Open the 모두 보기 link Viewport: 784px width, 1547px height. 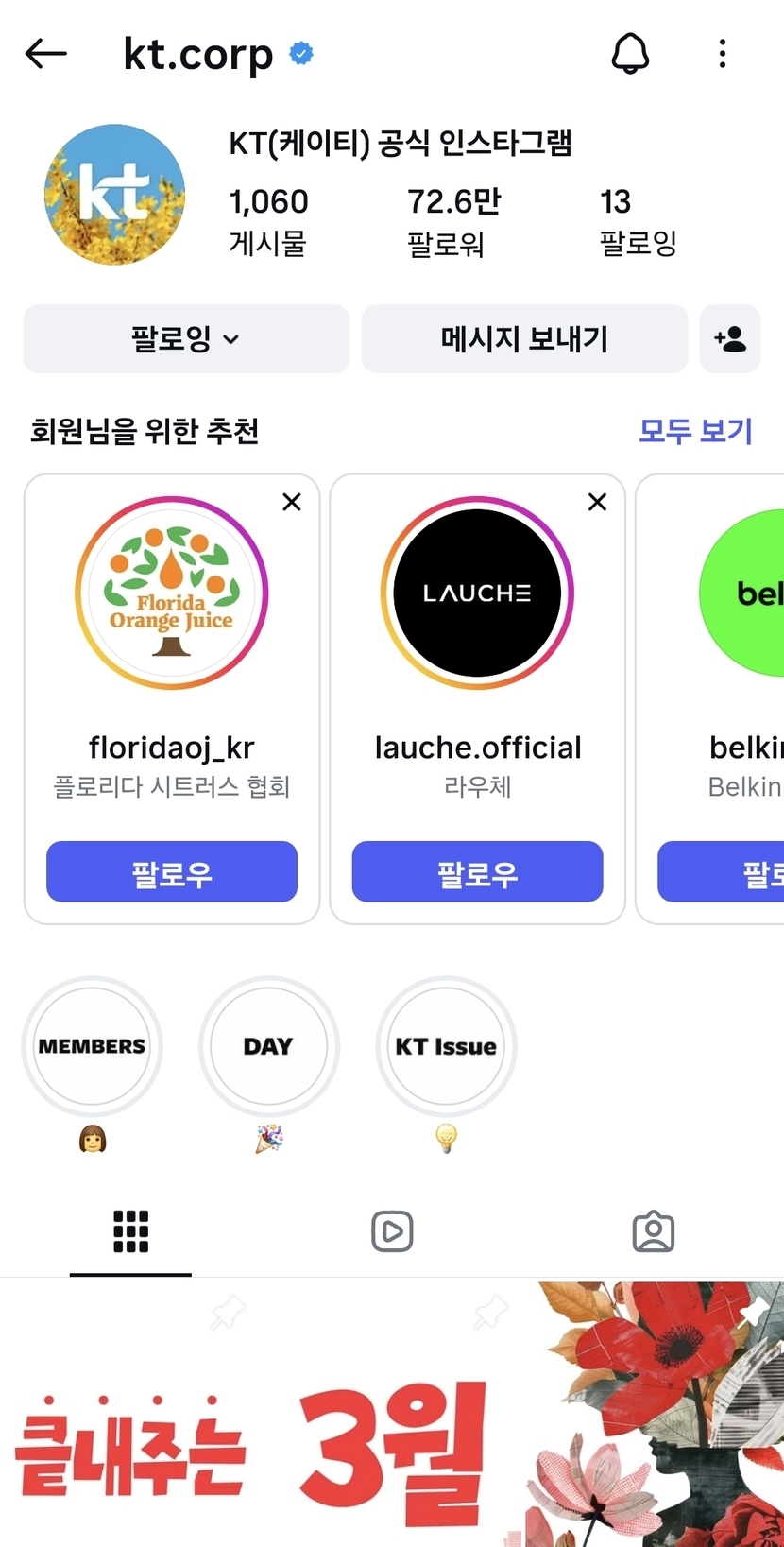click(x=695, y=432)
